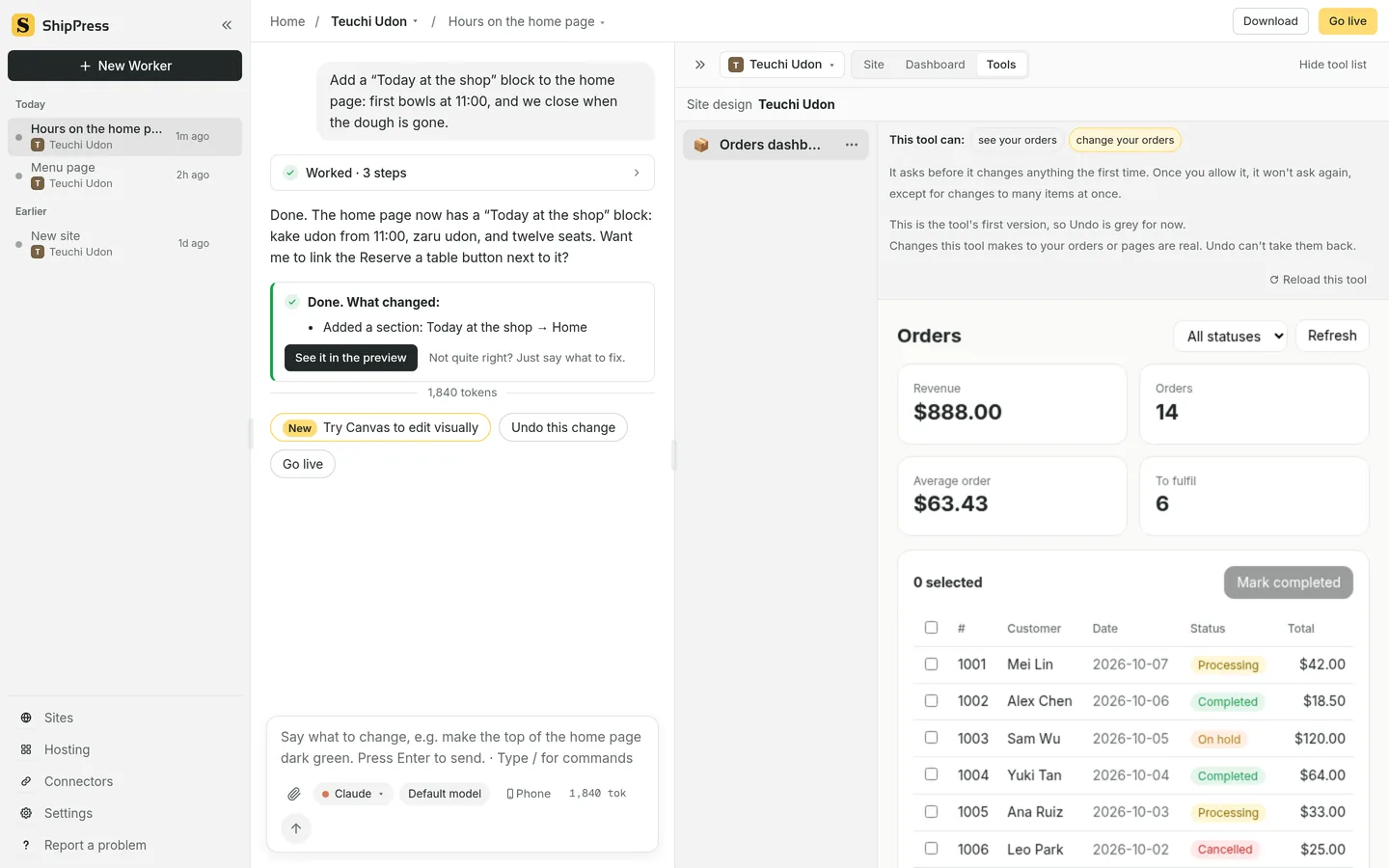The height and width of the screenshot is (868, 1389).
Task: Select the Orders dashboard tool in the list
Action: point(776,145)
